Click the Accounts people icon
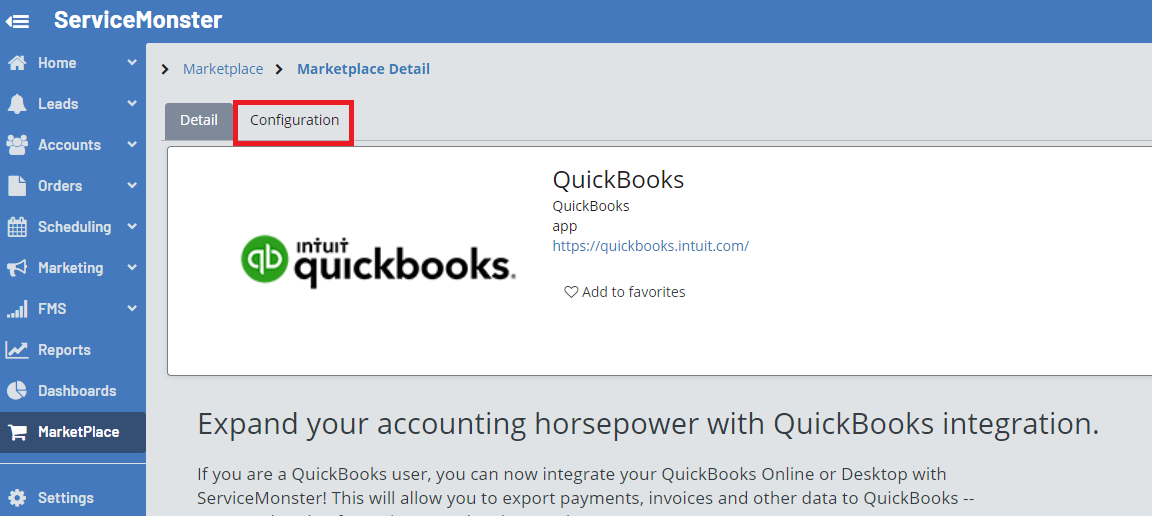The image size is (1152, 516). [x=17, y=145]
